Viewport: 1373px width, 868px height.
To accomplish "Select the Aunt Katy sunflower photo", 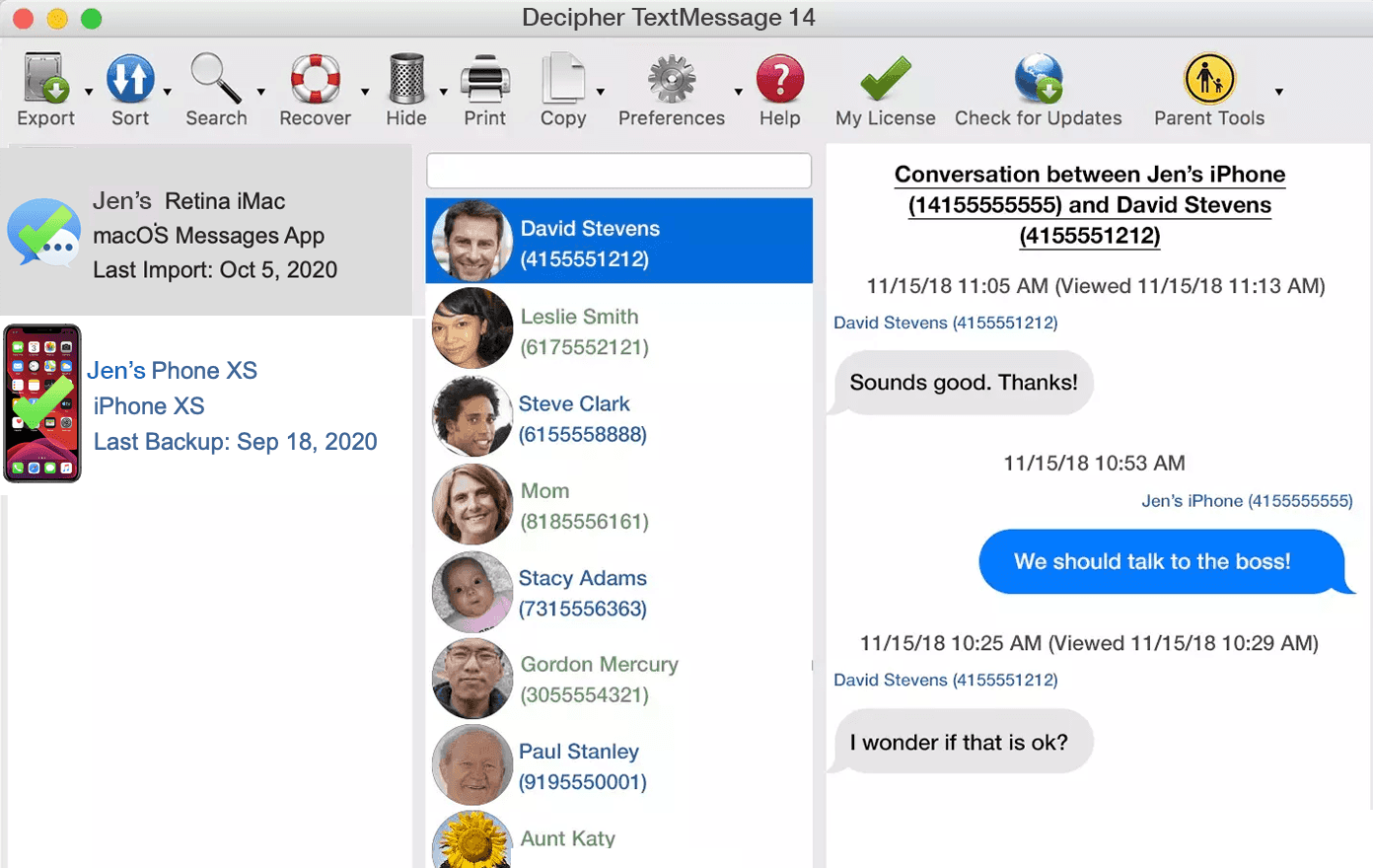I will point(472,840).
